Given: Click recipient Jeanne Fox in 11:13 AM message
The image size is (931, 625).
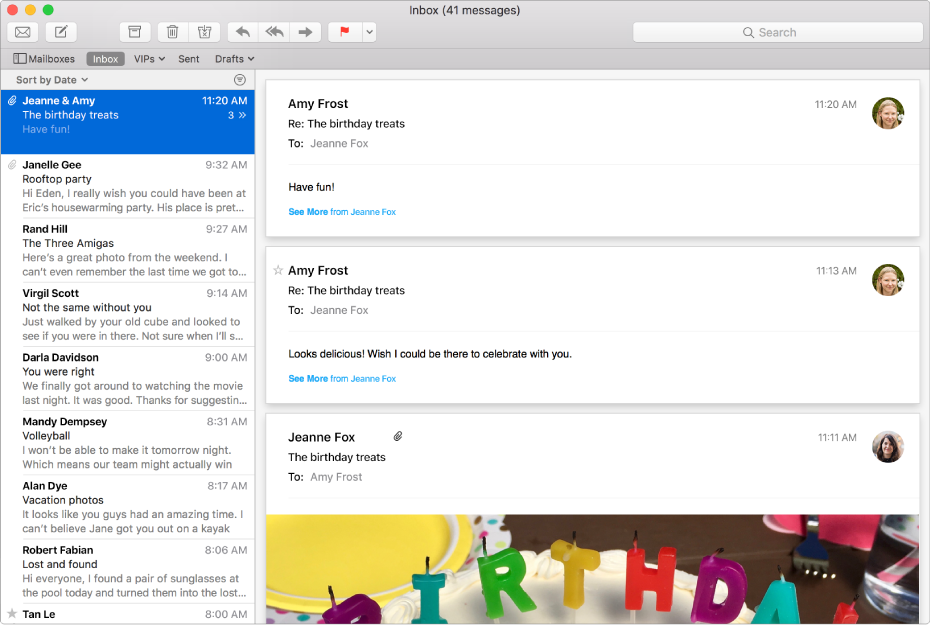Looking at the screenshot, I should click(x=339, y=310).
